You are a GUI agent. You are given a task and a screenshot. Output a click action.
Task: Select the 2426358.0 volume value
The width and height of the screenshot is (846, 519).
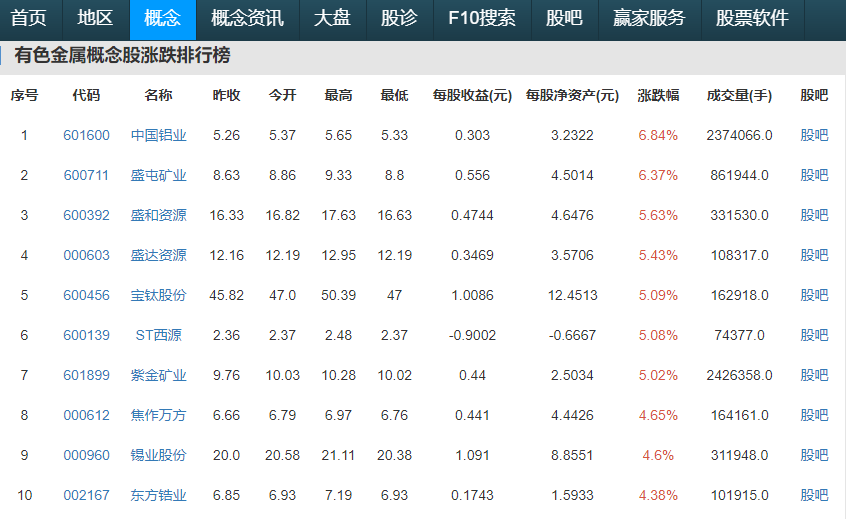(x=739, y=375)
